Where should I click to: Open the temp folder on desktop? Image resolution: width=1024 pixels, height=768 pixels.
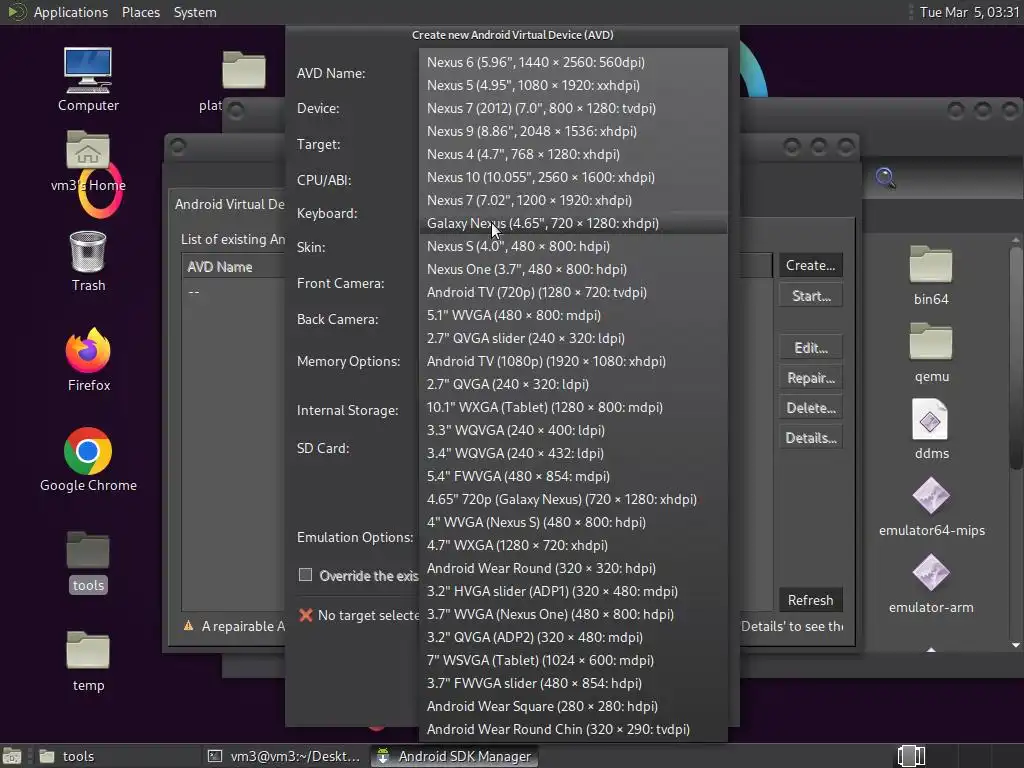pos(88,652)
